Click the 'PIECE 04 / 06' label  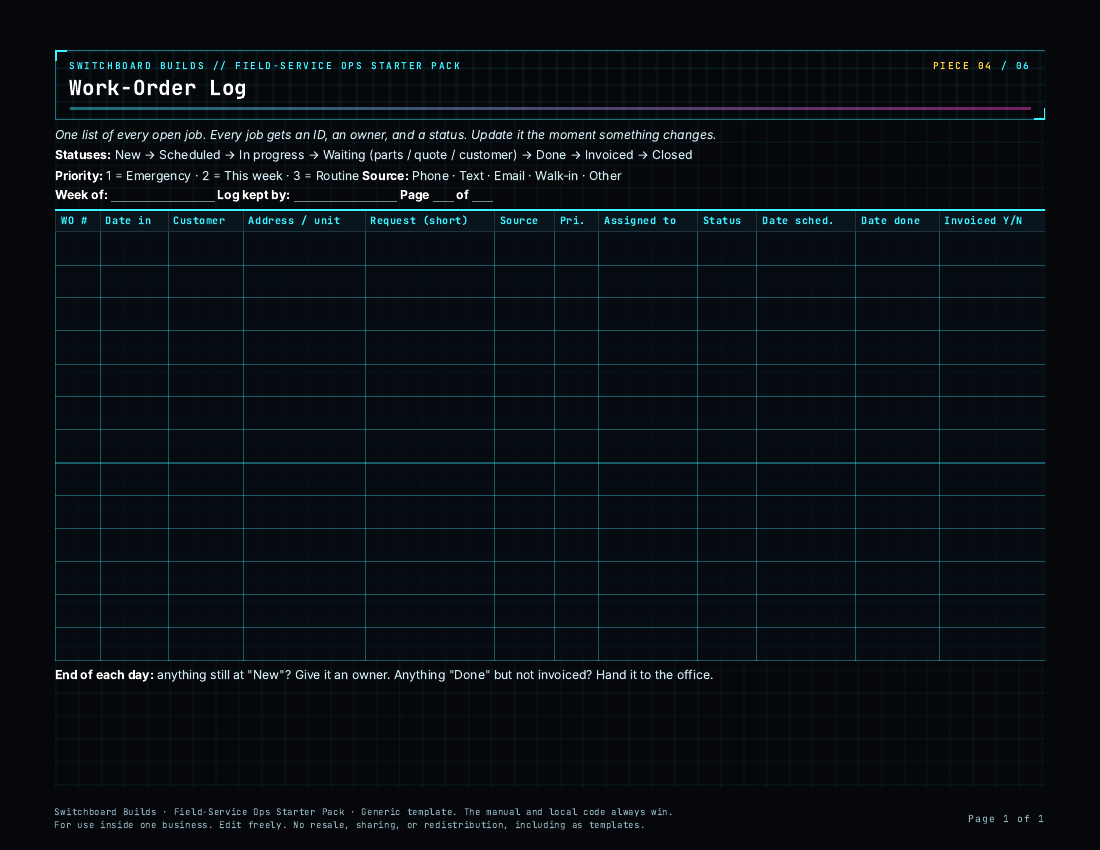[x=981, y=66]
